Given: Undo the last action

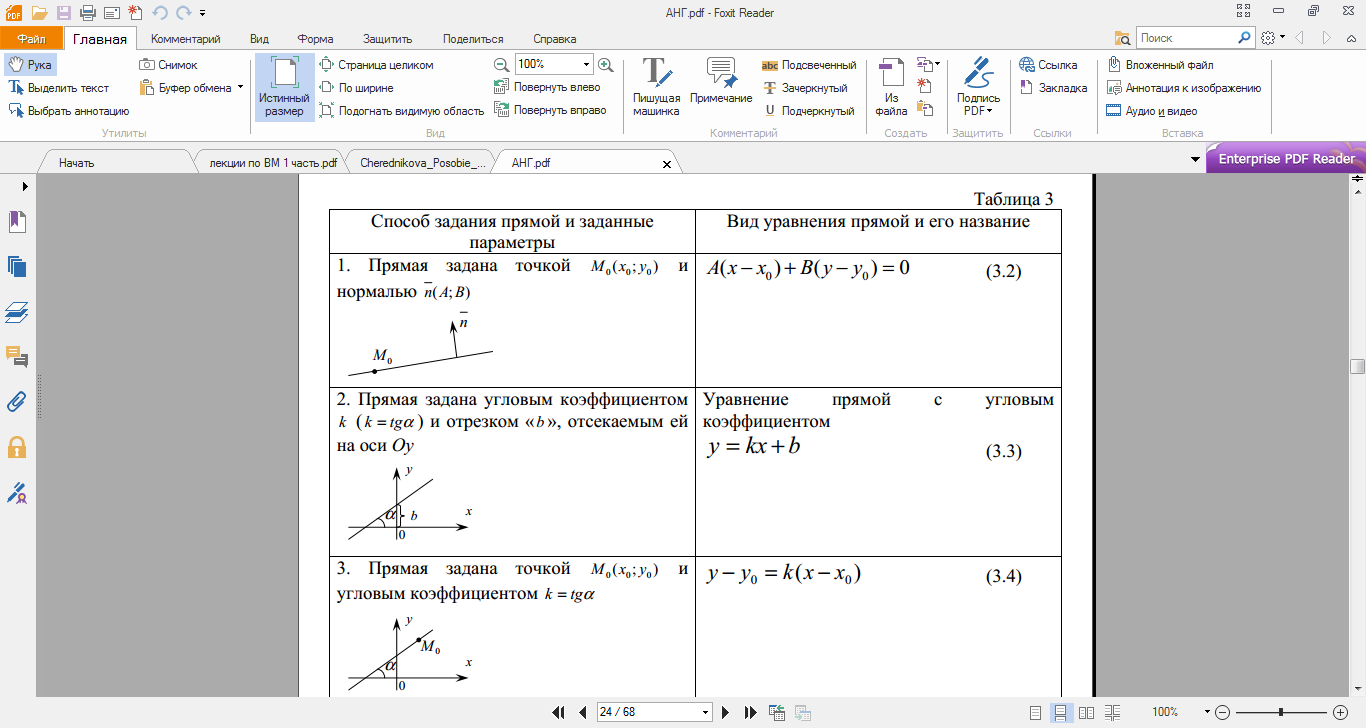Looking at the screenshot, I should pos(159,13).
